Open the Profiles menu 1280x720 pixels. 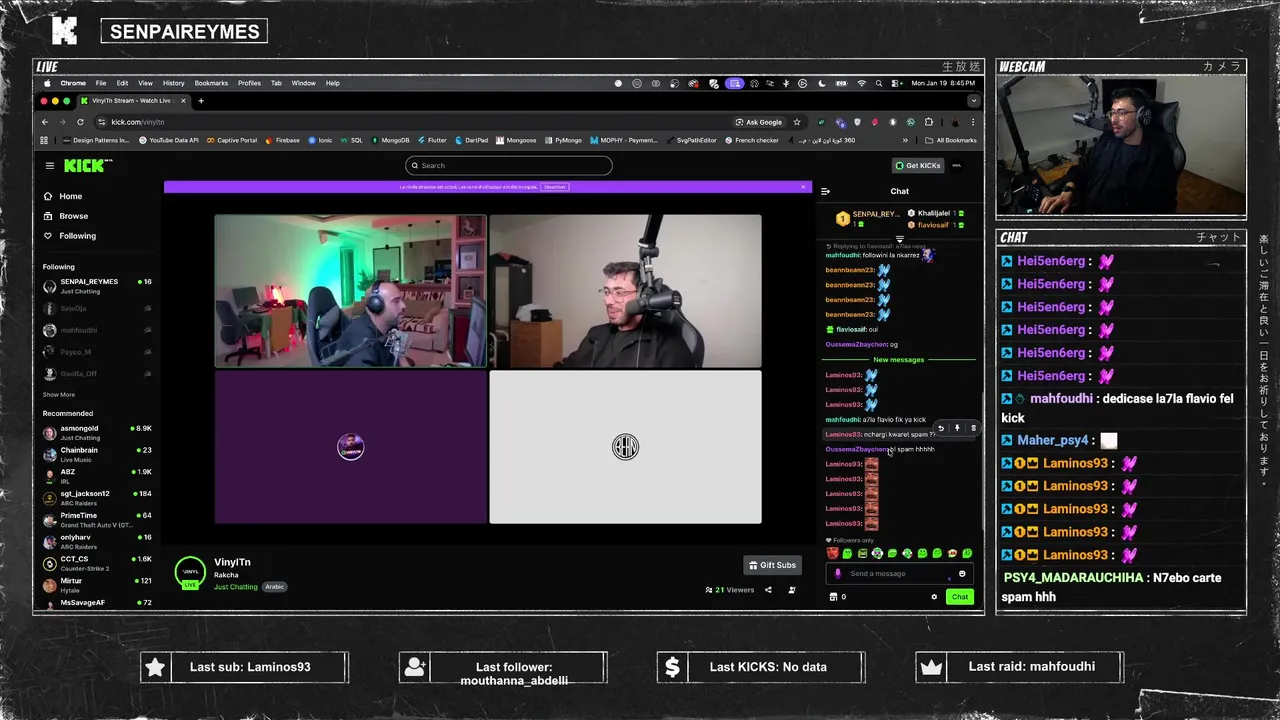tap(249, 83)
